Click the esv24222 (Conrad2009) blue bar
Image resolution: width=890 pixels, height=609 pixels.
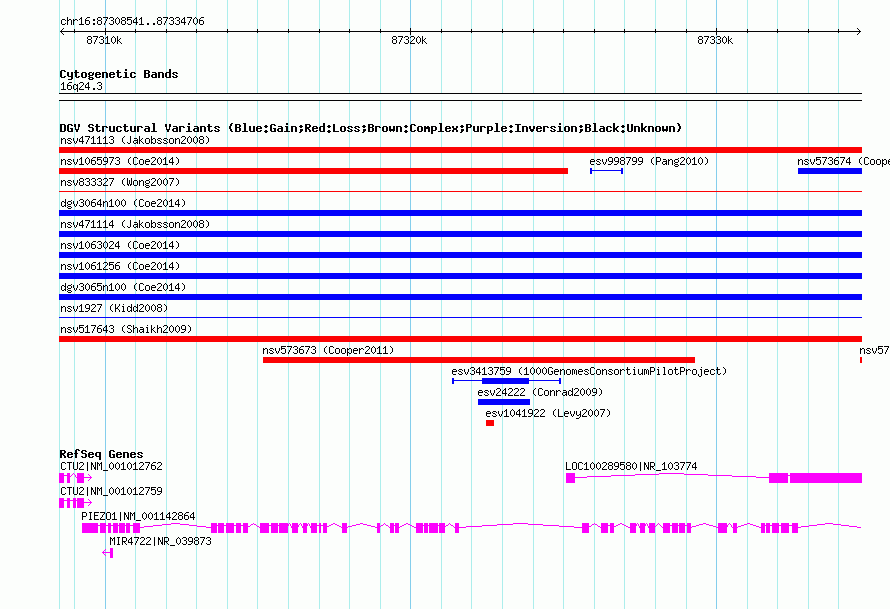504,402
